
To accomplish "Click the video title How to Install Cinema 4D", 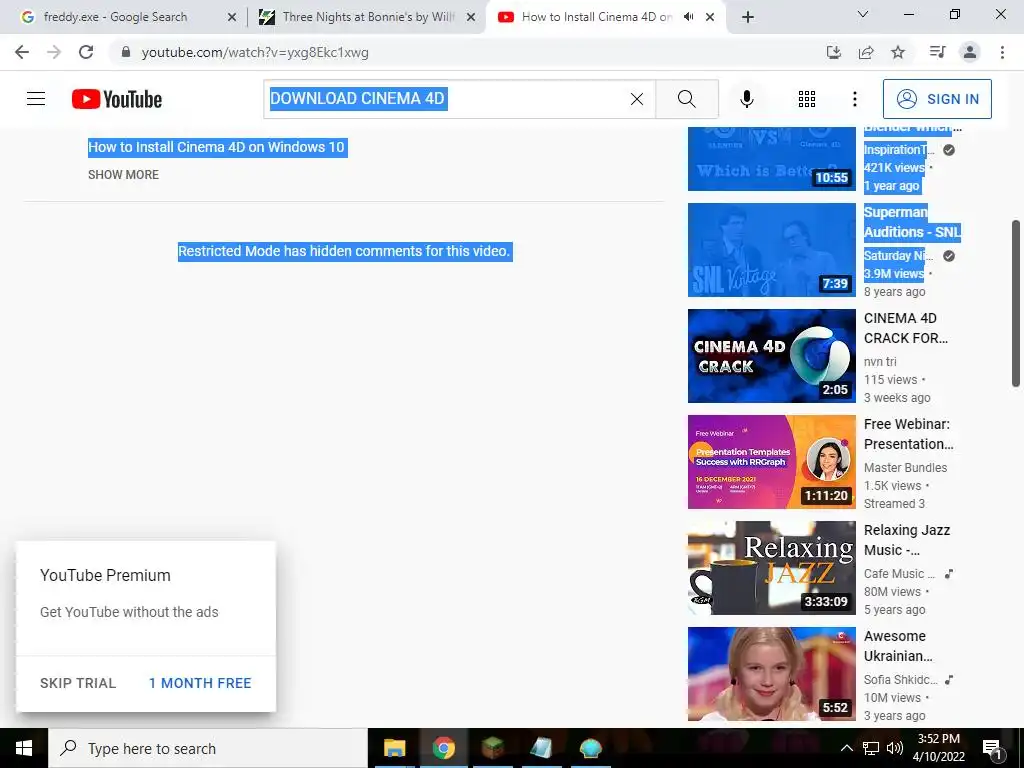I will click(216, 147).
